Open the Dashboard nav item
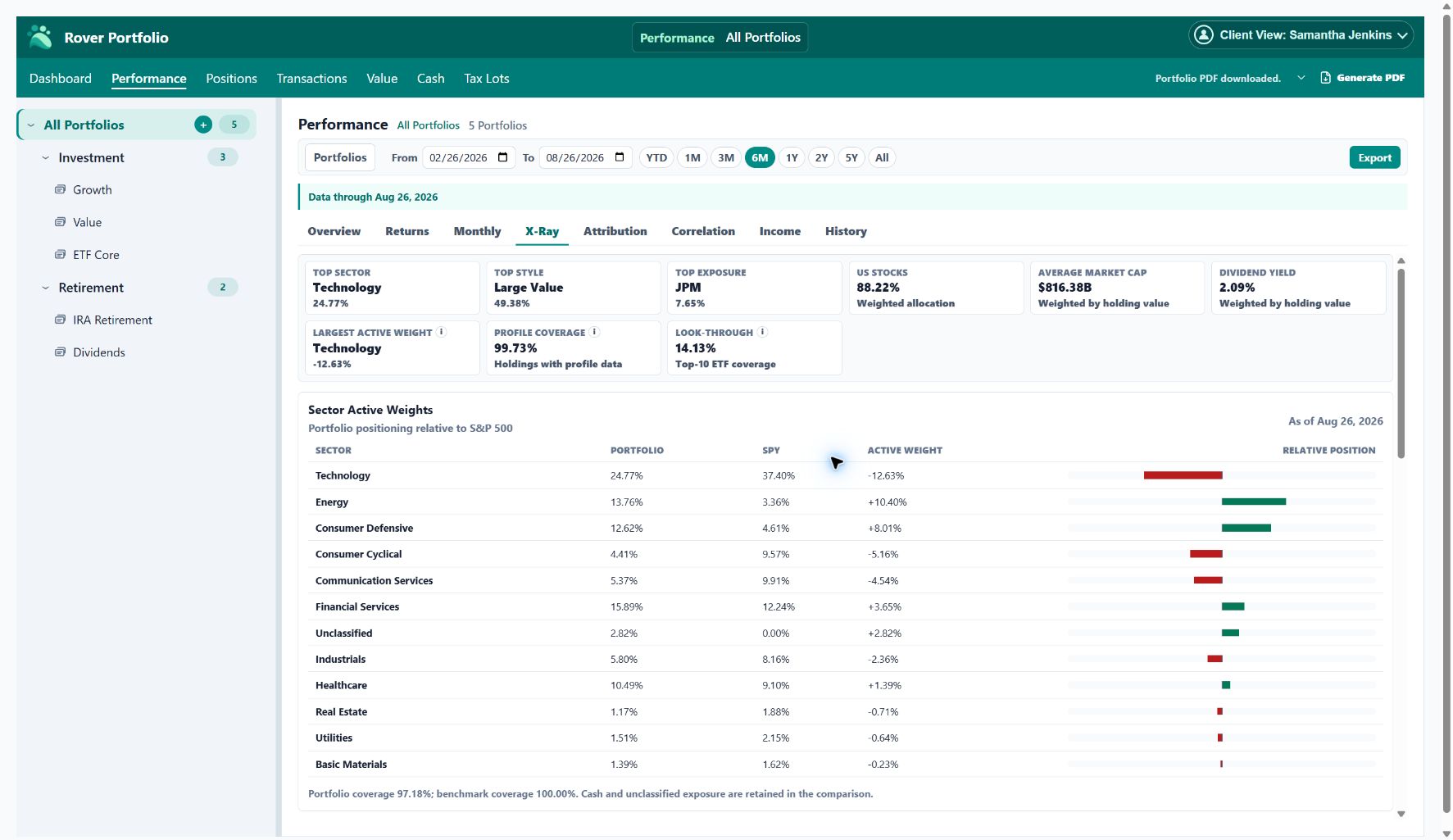Image resolution: width=1453 pixels, height=840 pixels. pyautogui.click(x=61, y=79)
